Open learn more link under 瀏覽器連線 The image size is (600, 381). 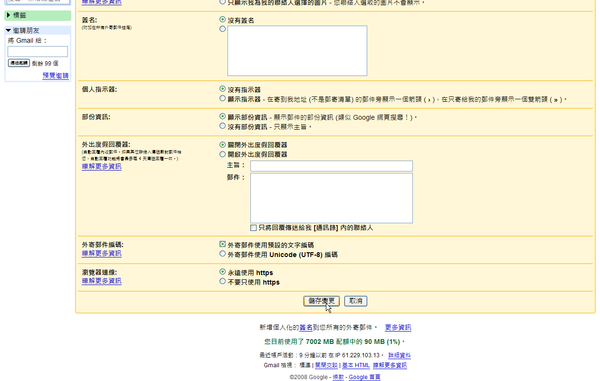(x=101, y=281)
